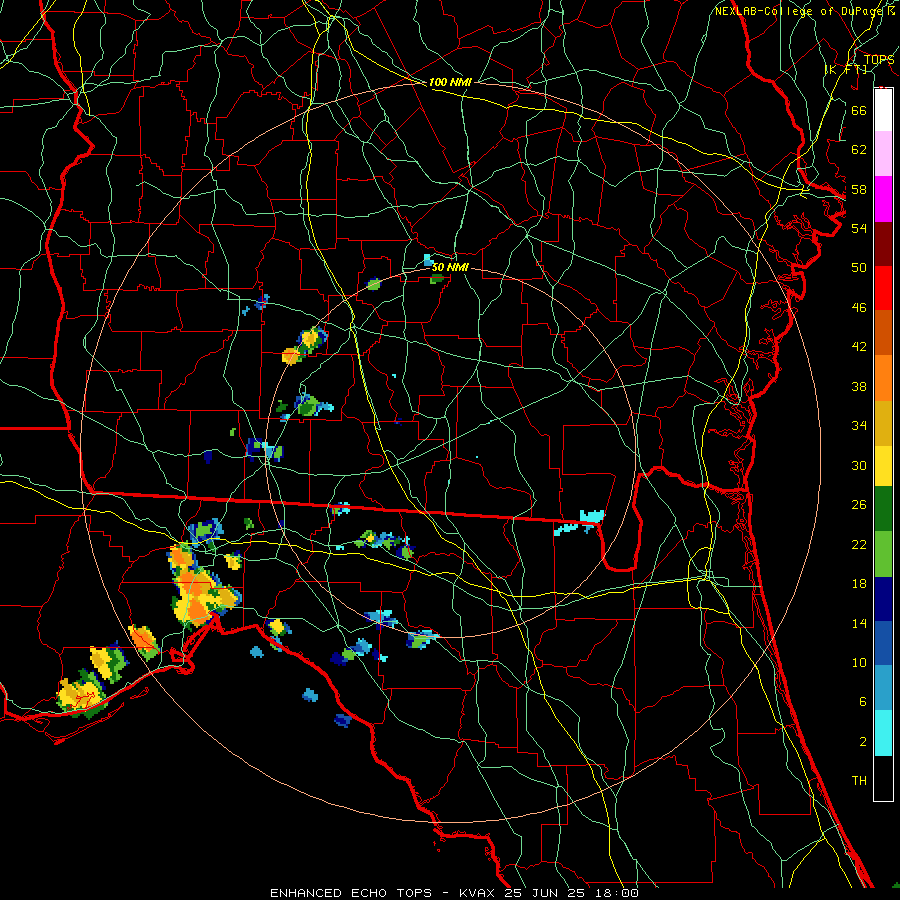Click the '38' legend value
Viewport: 900px width, 900px height.
point(859,386)
